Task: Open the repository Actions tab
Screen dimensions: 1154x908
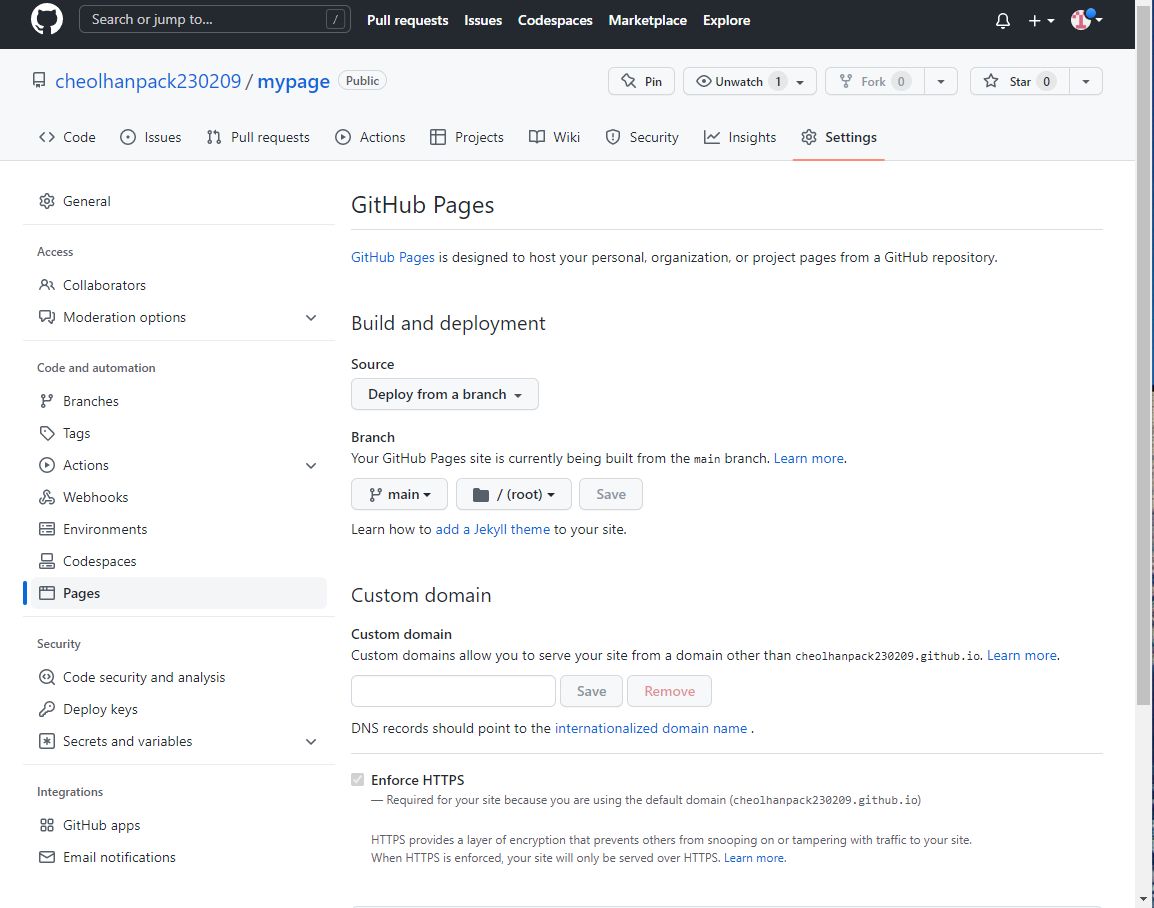Action: (369, 137)
